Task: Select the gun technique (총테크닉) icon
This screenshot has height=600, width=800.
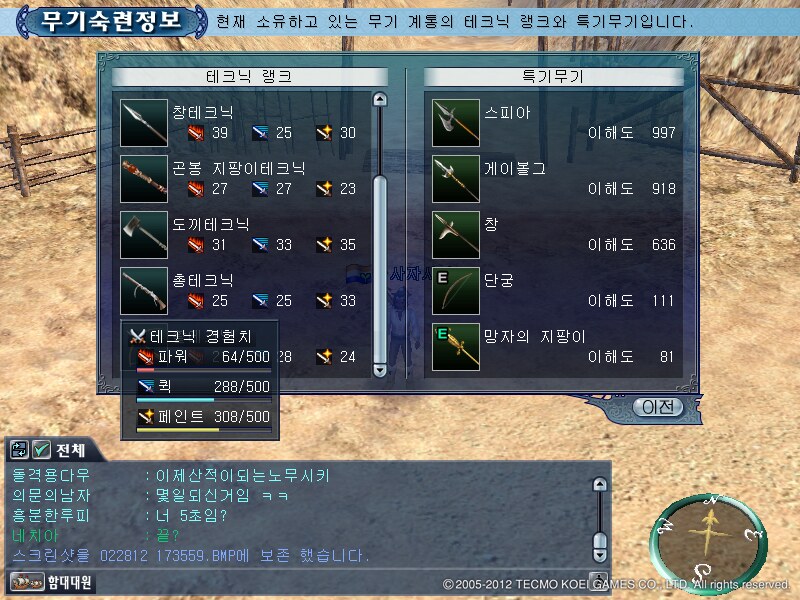Action: [144, 291]
